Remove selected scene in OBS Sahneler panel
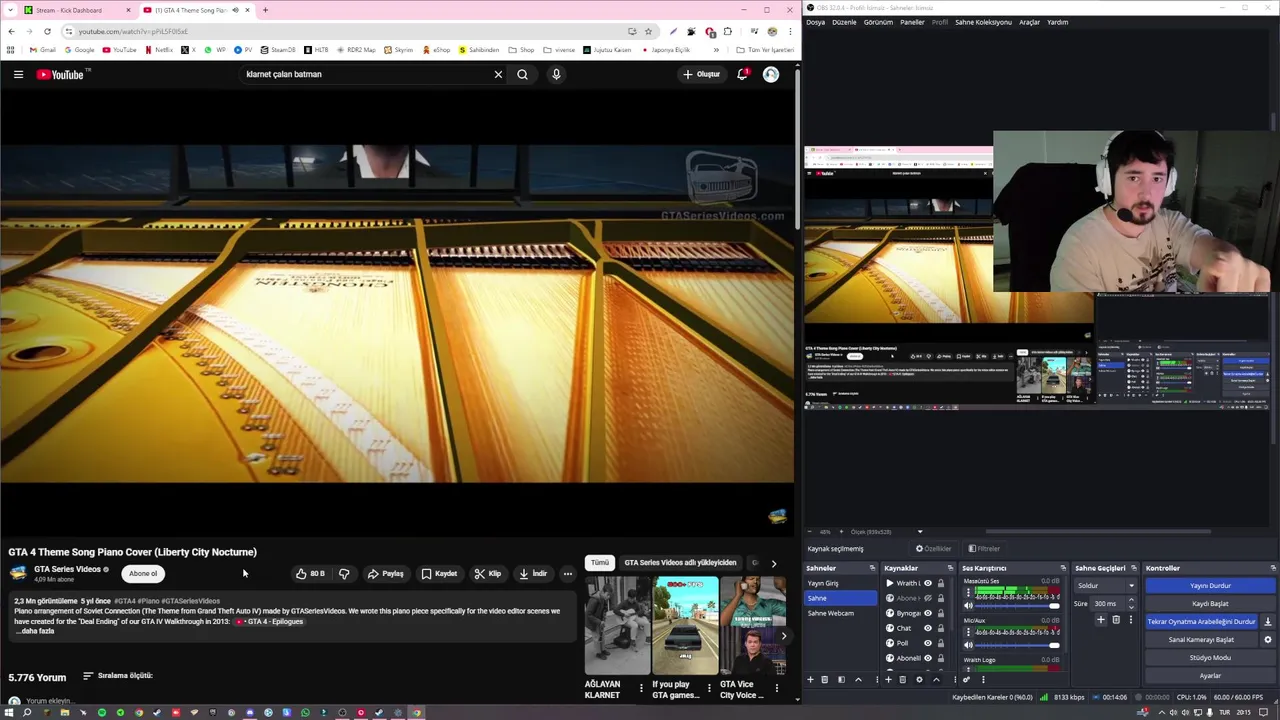Image resolution: width=1280 pixels, height=720 pixels. 825,680
